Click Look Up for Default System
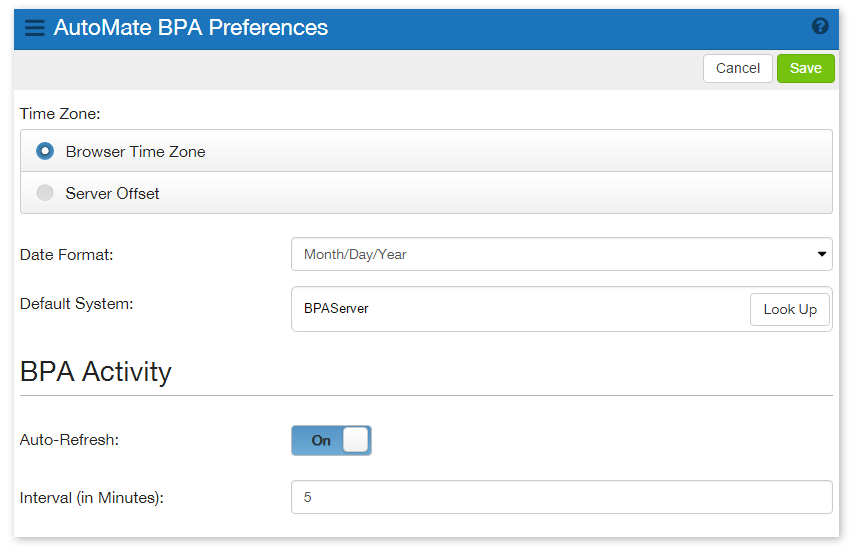This screenshot has height=553, width=855. pyautogui.click(x=789, y=309)
